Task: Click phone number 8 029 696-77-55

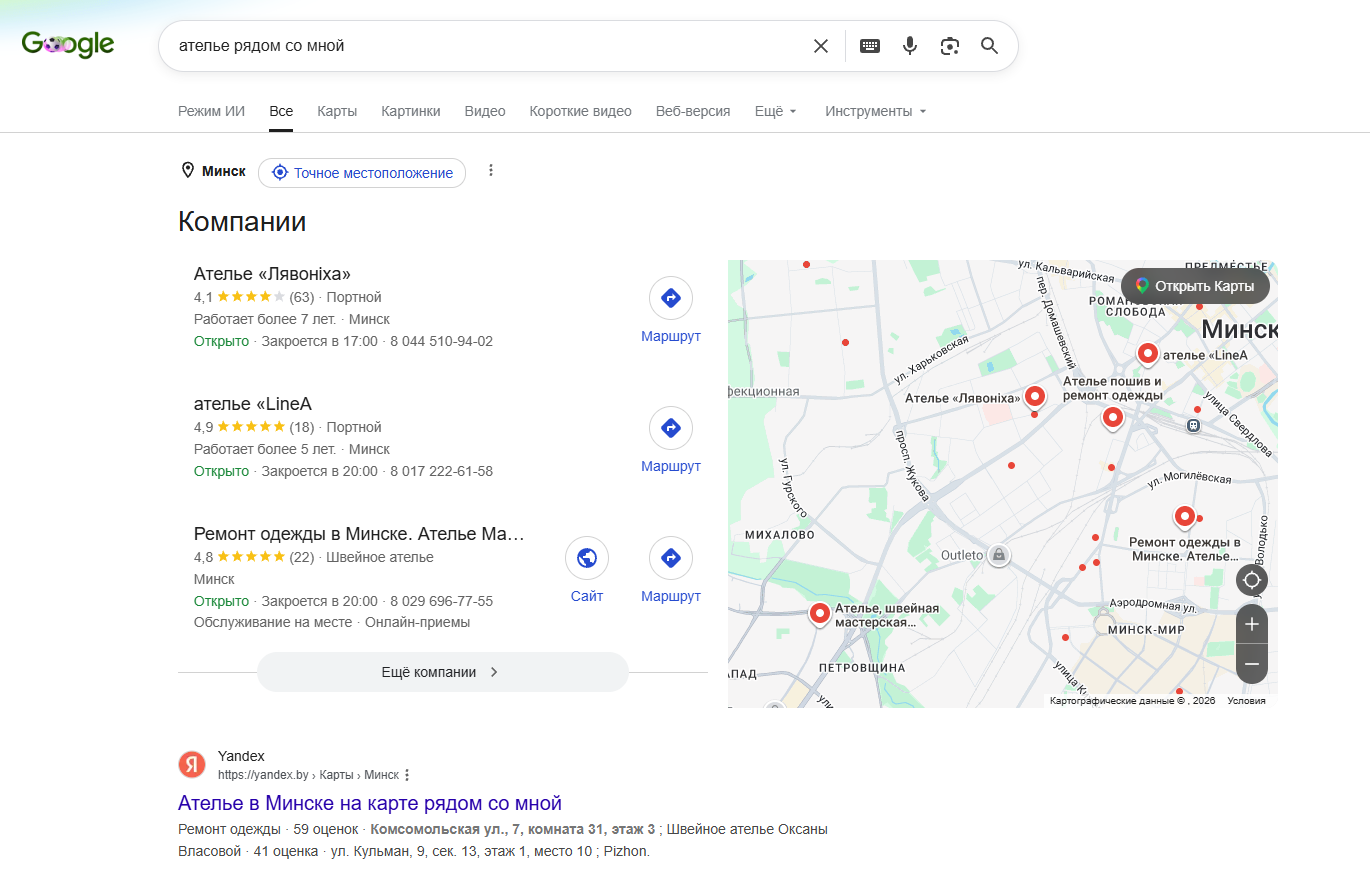Action: tap(441, 601)
